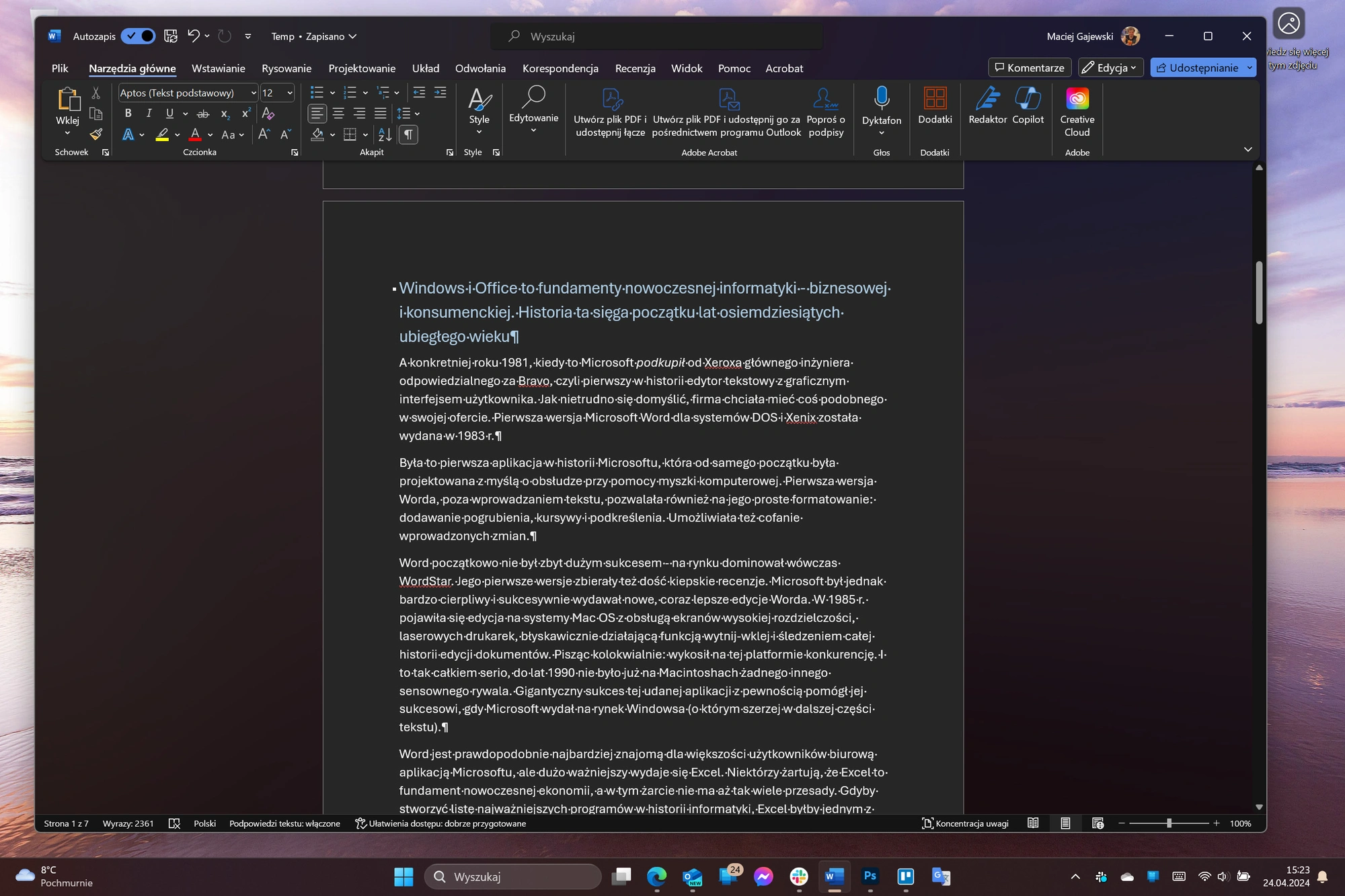Image resolution: width=1345 pixels, height=896 pixels.
Task: Switch to the Projektowanie tab
Action: tap(362, 69)
